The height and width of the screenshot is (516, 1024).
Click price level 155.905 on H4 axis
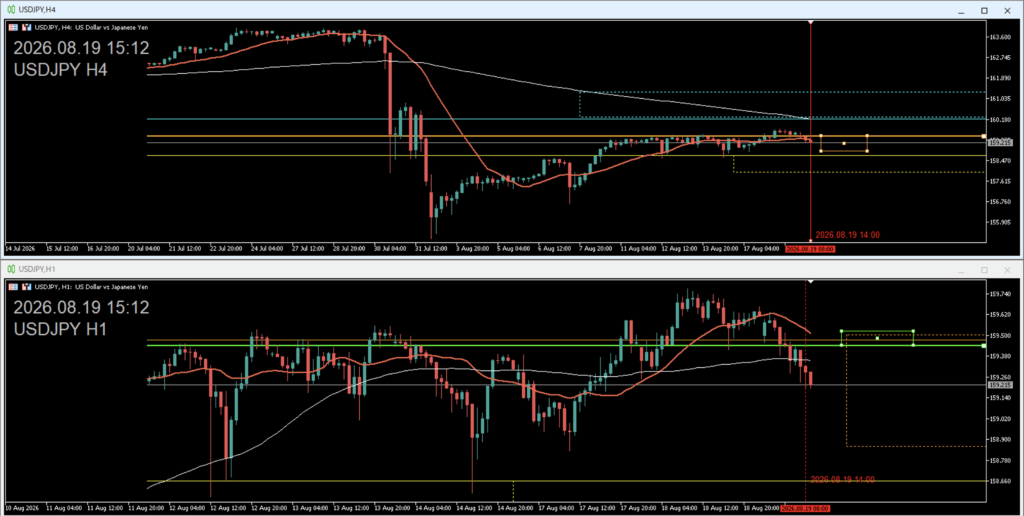tap(1001, 222)
